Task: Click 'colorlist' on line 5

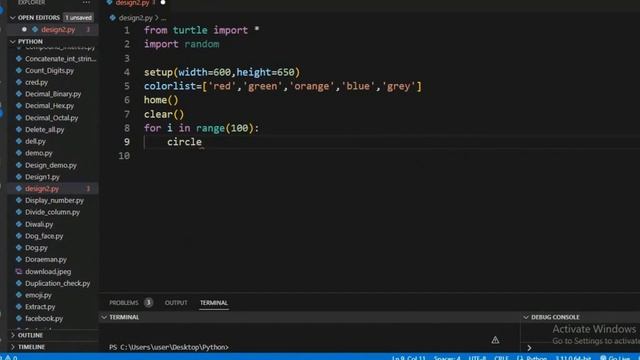Action: tap(170, 86)
